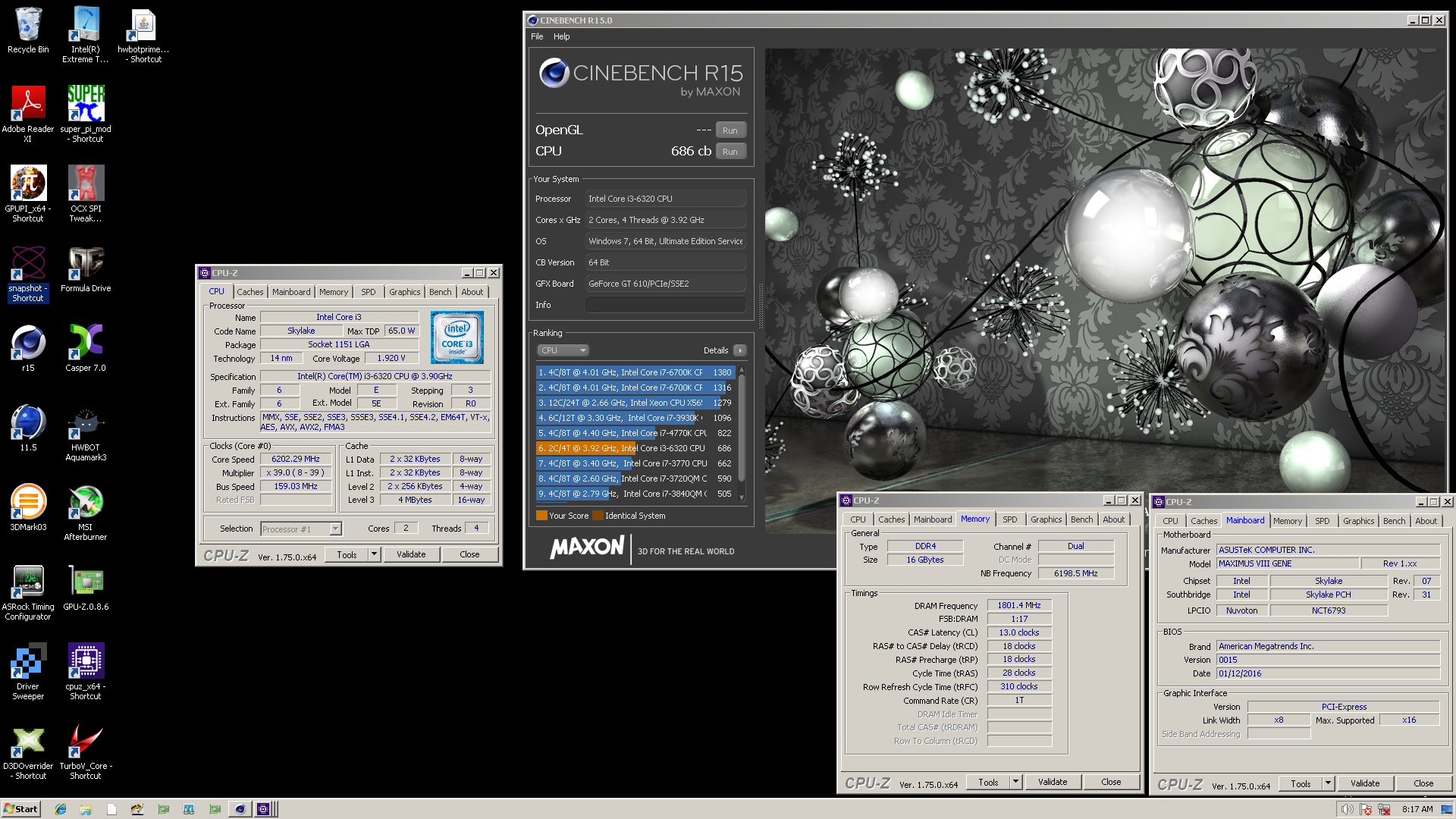Open the TurboV_Core shortcut desktop icon
The height and width of the screenshot is (819, 1456).
click(x=86, y=752)
